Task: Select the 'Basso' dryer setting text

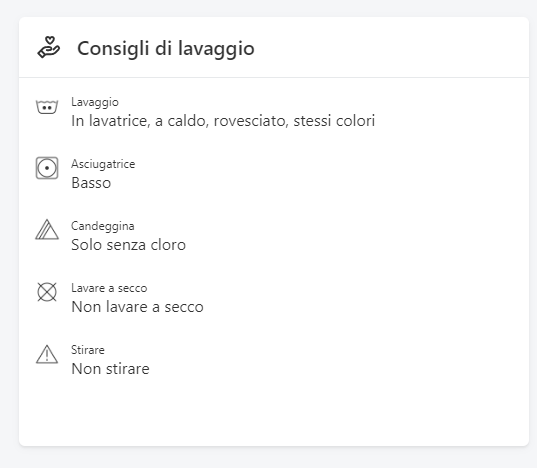Action: point(91,183)
